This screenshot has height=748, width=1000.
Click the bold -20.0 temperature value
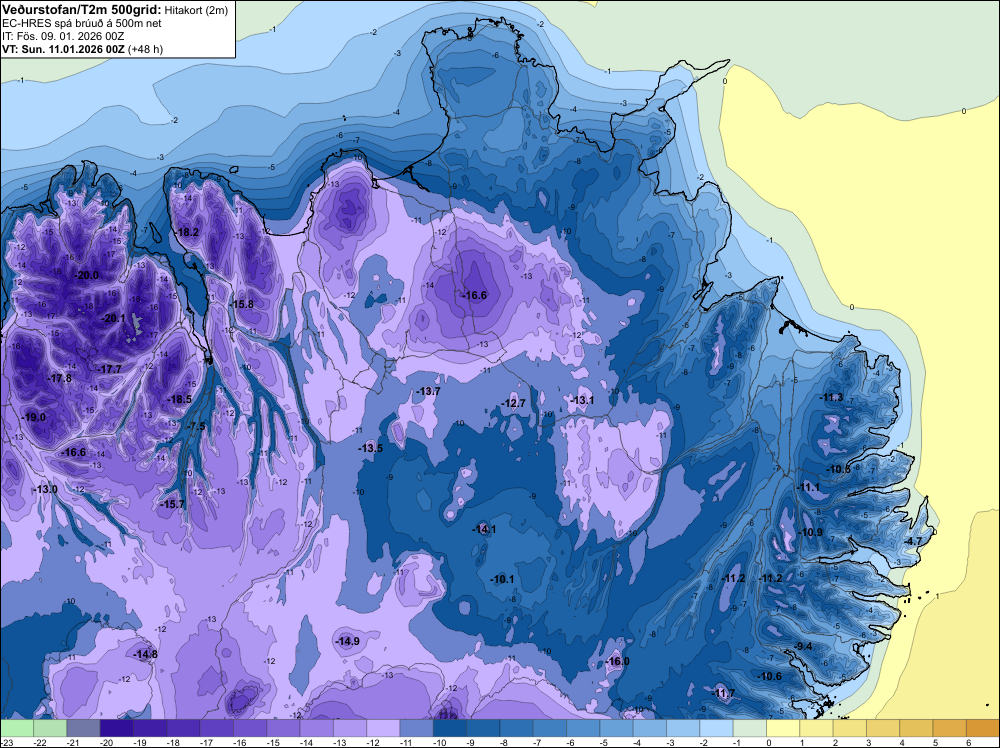pos(86,275)
